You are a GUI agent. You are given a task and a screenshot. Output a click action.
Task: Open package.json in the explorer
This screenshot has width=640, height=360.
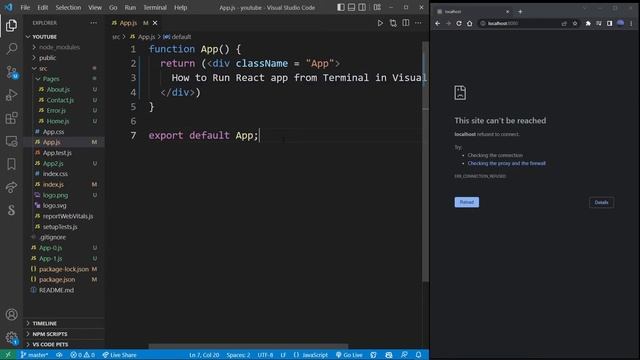tap(57, 280)
